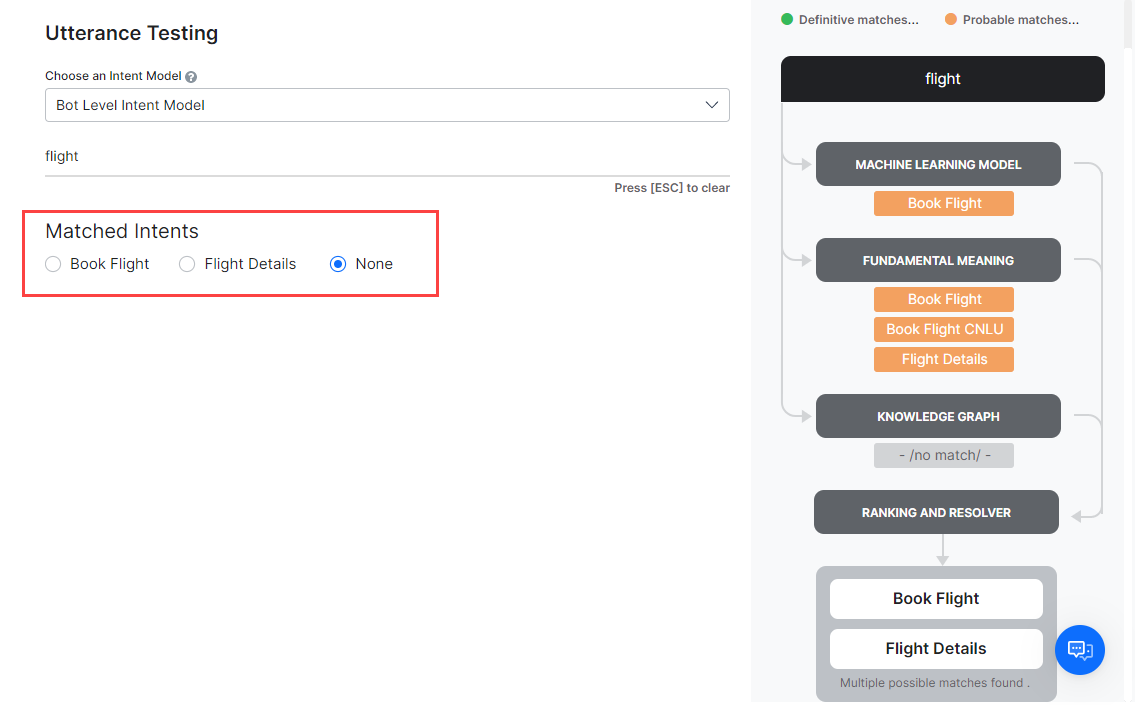
Task: Select the Book Flight CNLU tag
Action: click(944, 329)
